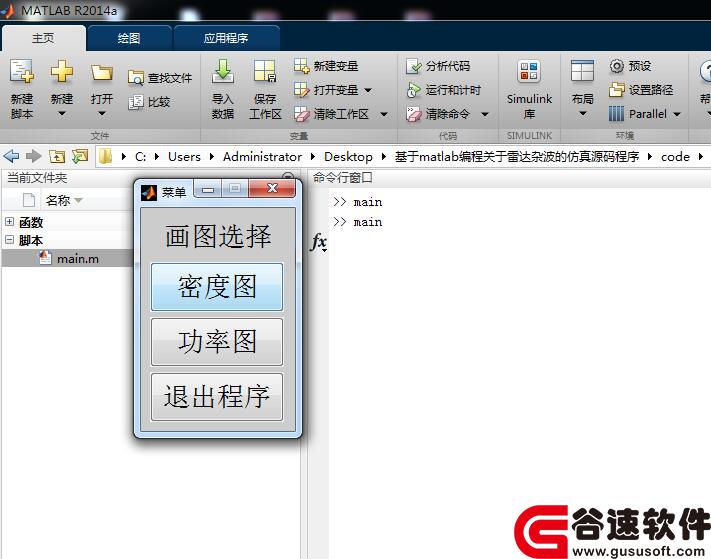Switch to the 主页 (Home) tab
711x559 pixels.
[x=43, y=38]
